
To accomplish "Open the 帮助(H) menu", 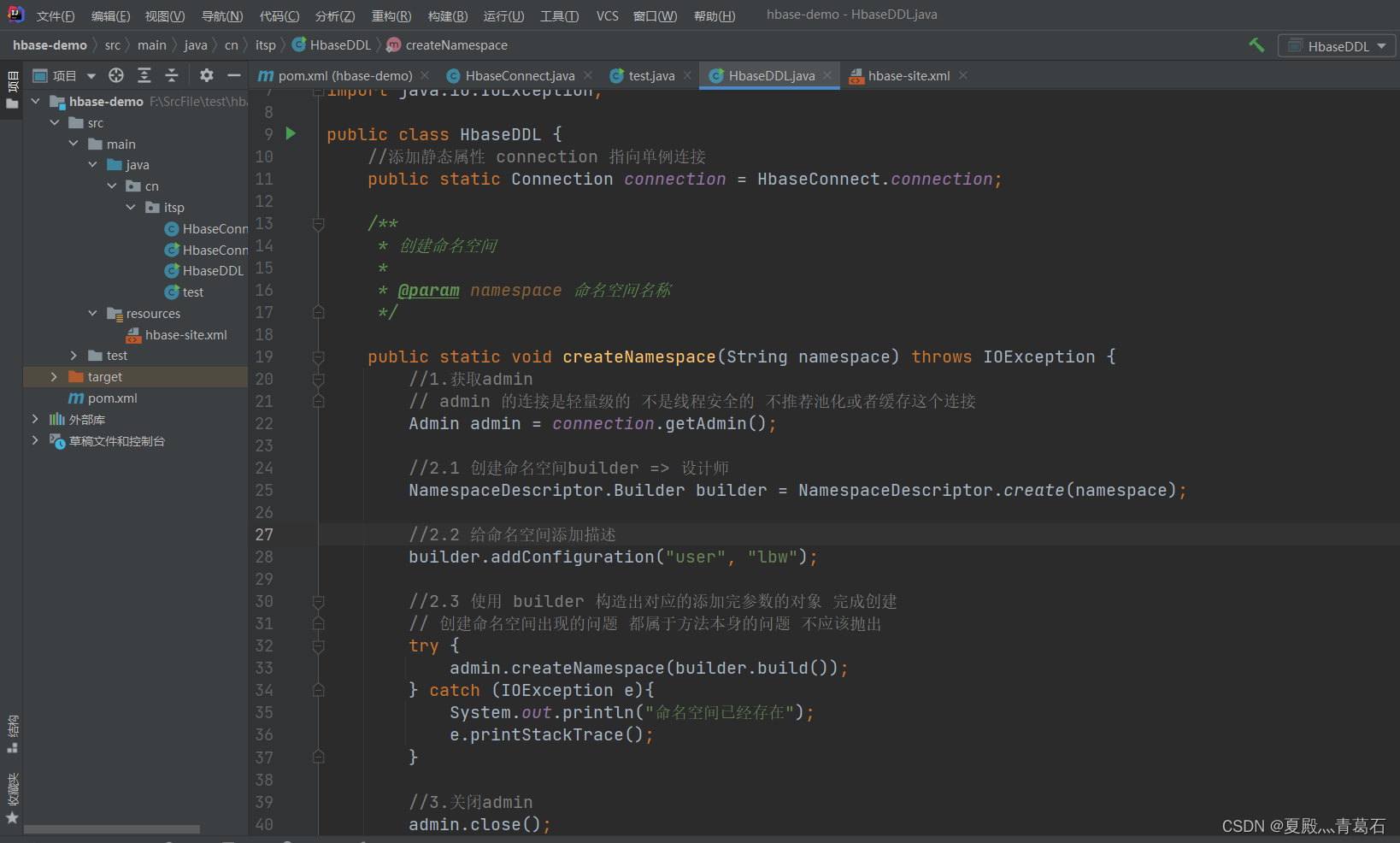I will coord(714,16).
